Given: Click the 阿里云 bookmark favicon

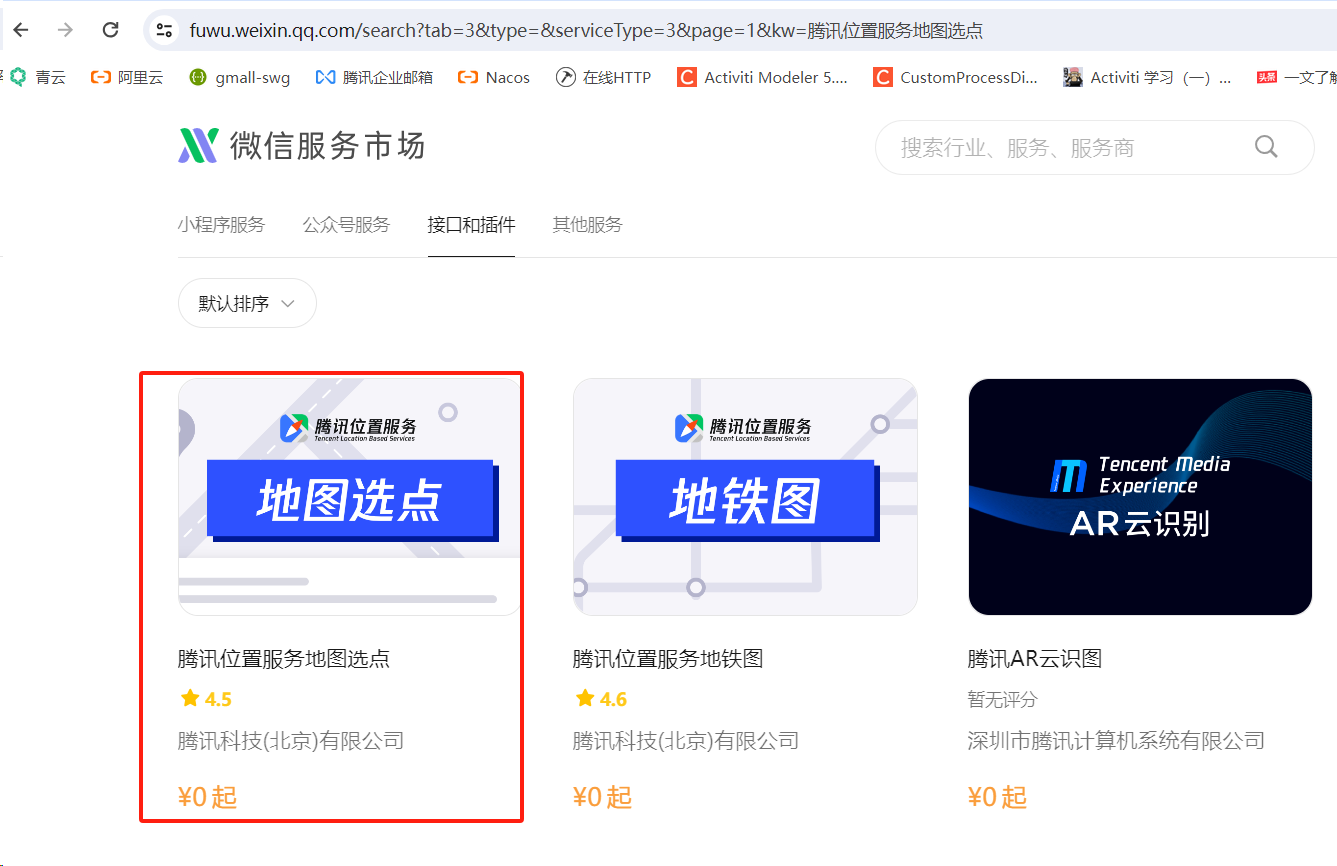Looking at the screenshot, I should pos(99,77).
